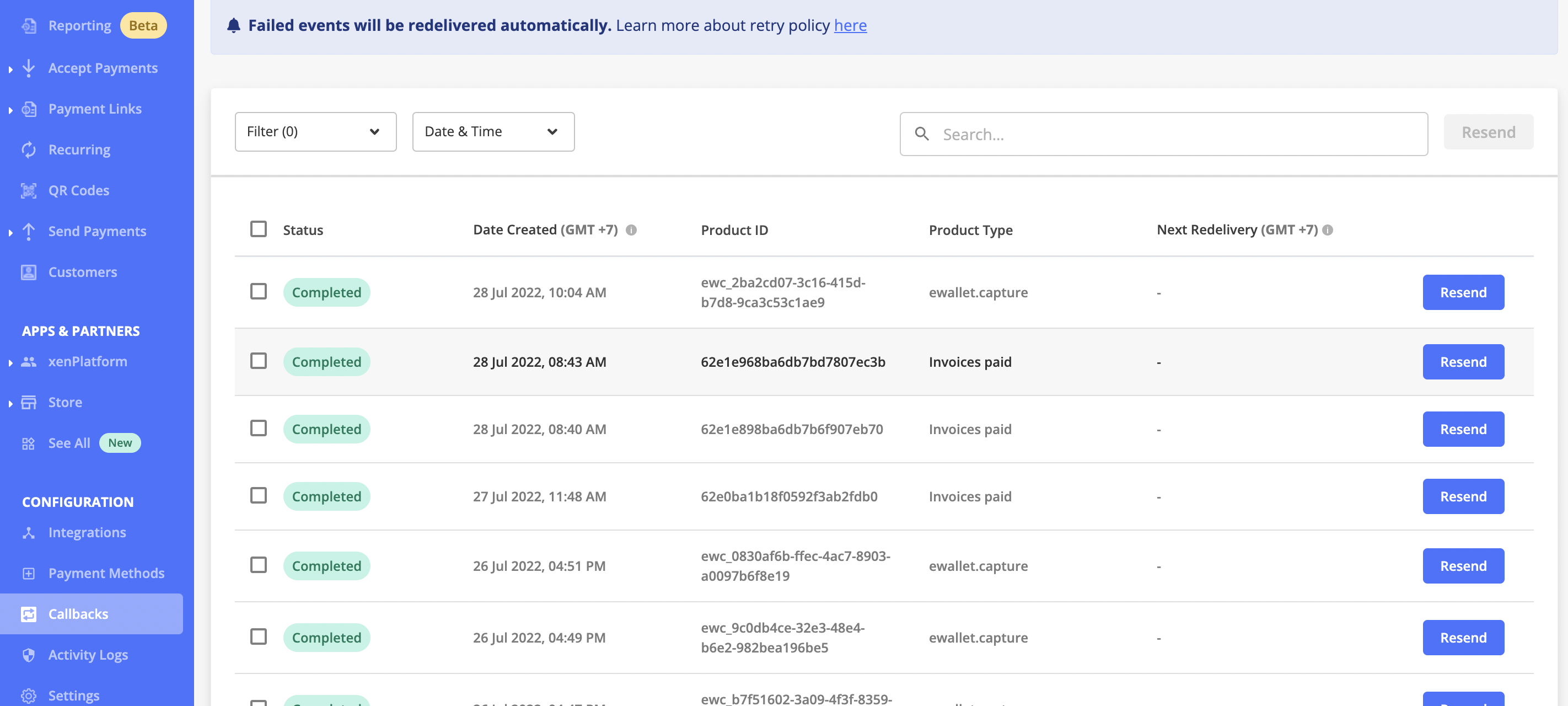The height and width of the screenshot is (706, 1568).
Task: Click info icon beside Date Created header
Action: coord(631,230)
